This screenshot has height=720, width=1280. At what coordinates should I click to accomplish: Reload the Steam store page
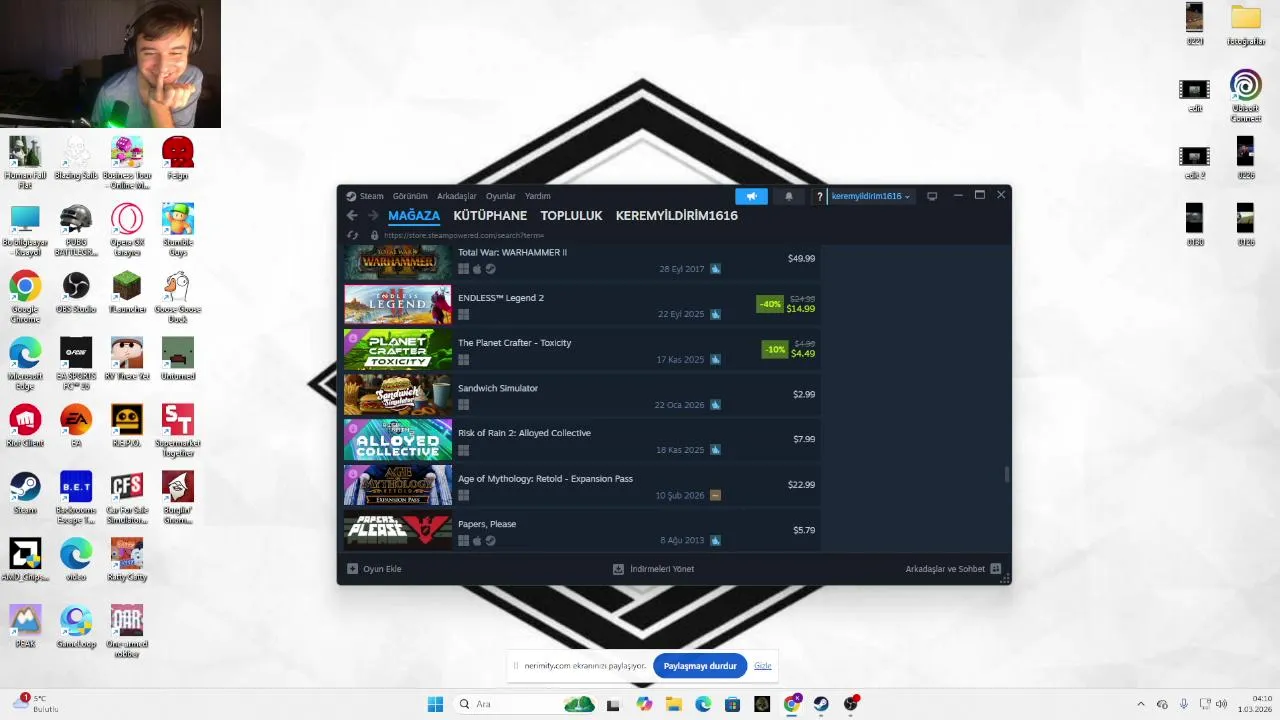tap(352, 236)
